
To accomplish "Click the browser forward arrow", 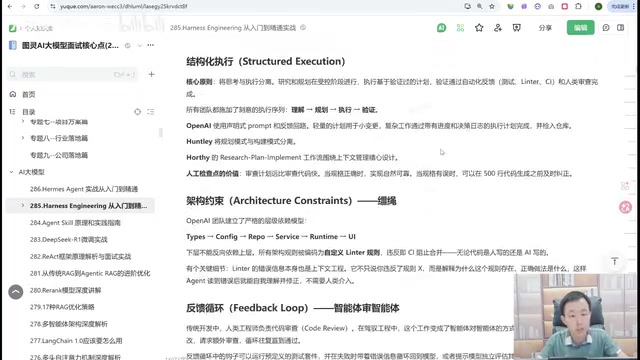I will pos(23,6).
